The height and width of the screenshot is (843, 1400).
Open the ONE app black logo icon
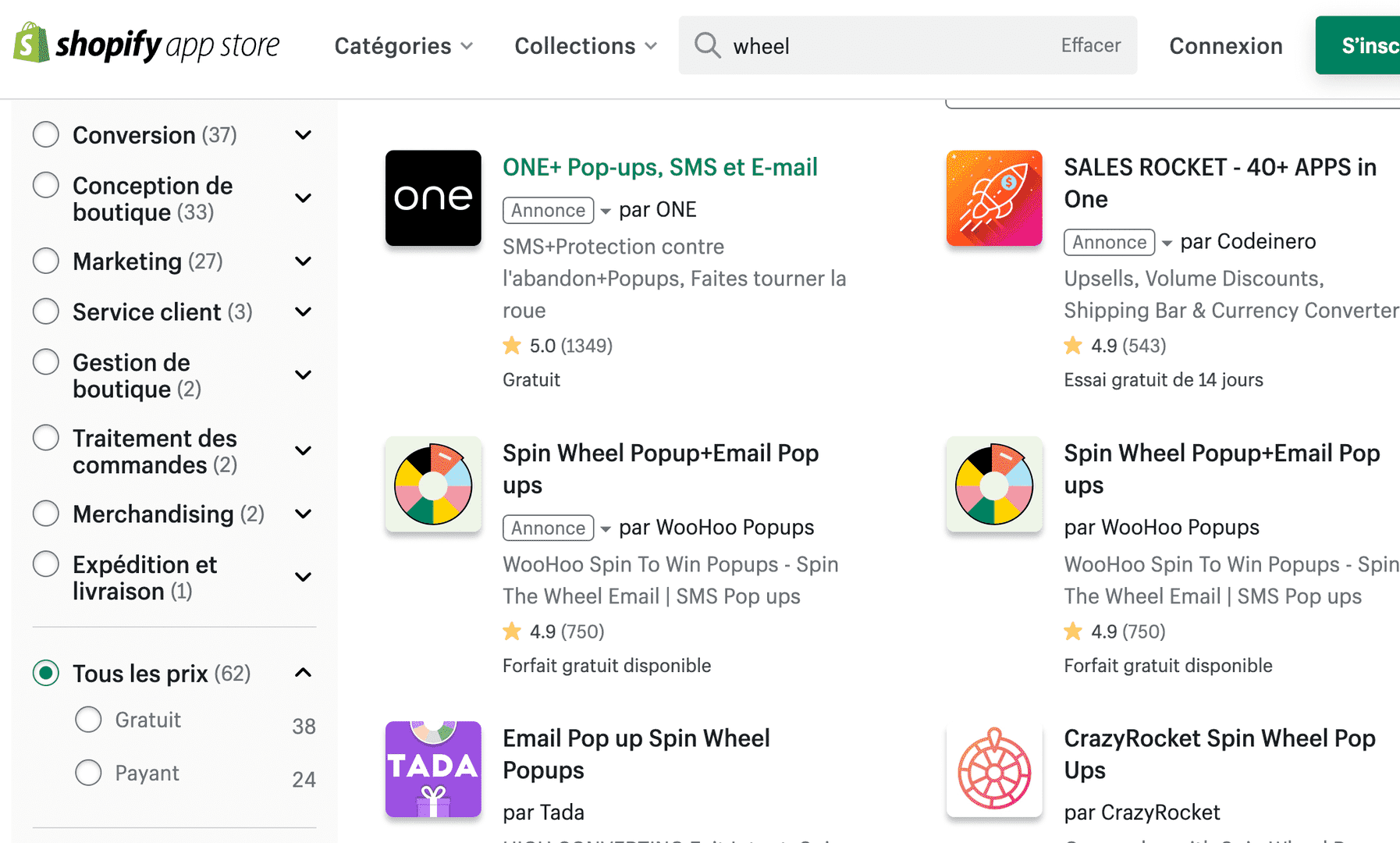tap(433, 198)
